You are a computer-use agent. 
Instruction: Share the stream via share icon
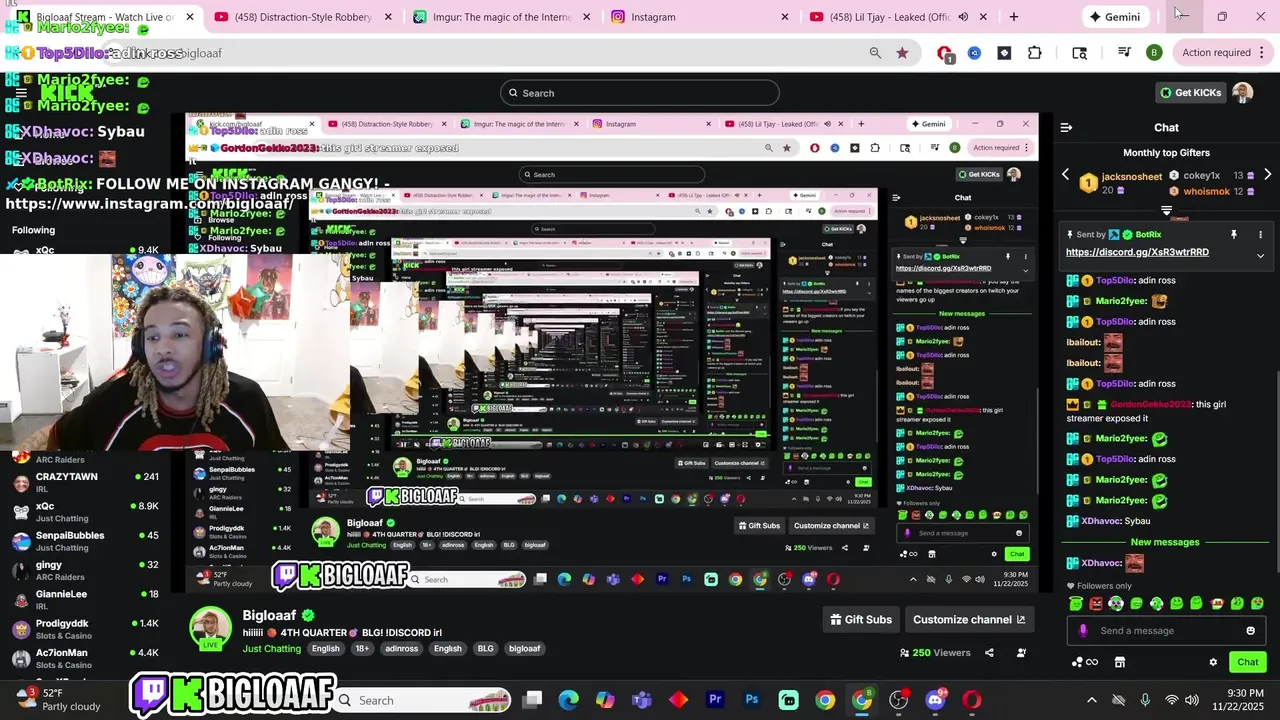[x=989, y=653]
